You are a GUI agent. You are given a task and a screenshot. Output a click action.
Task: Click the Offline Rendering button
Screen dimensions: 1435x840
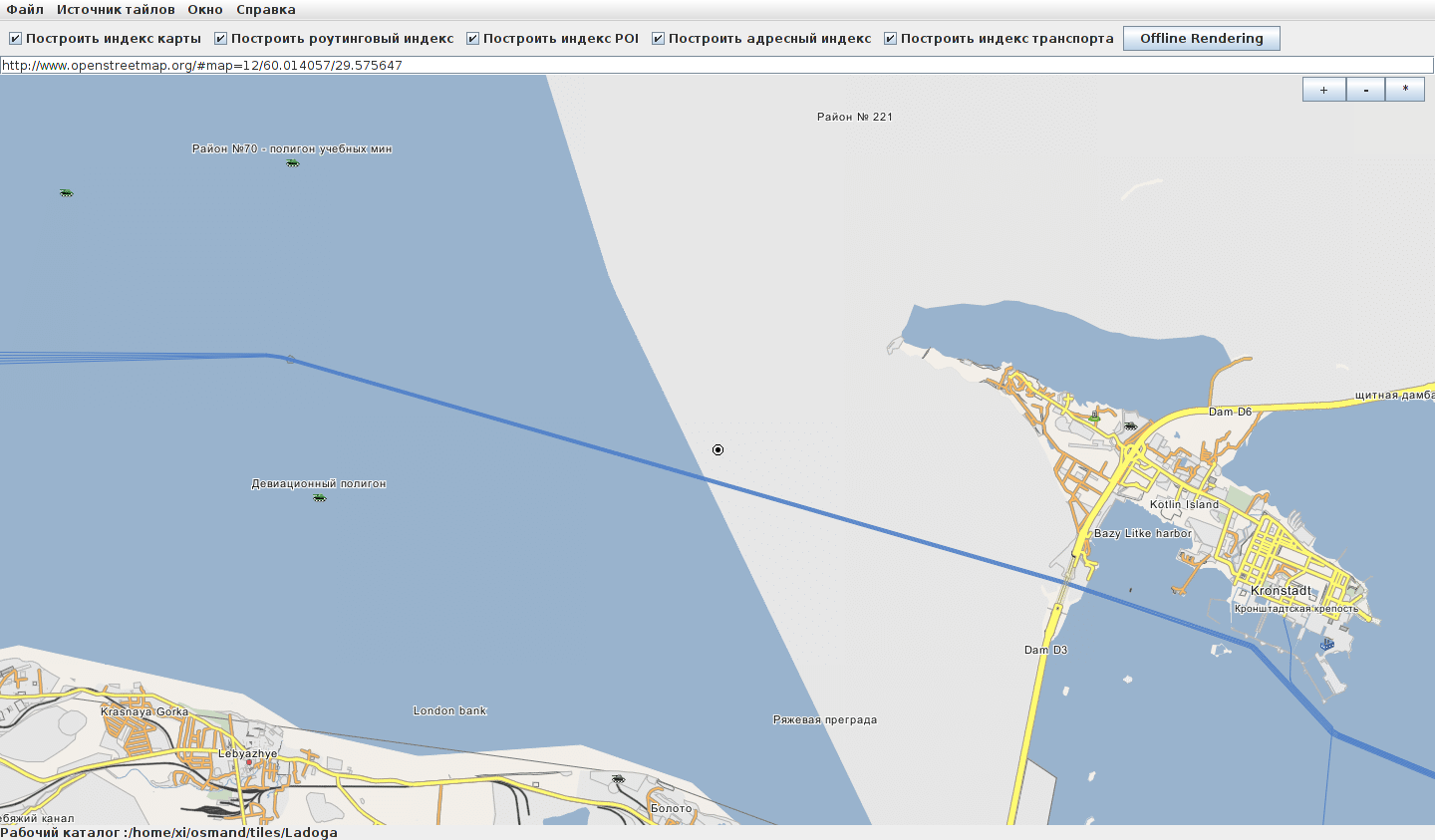pos(1202,39)
